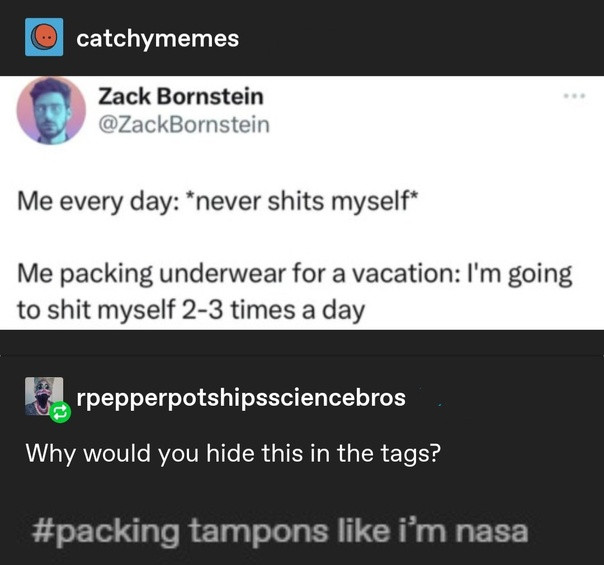Select the "Me packing underwear" tweet line

tap(295, 274)
